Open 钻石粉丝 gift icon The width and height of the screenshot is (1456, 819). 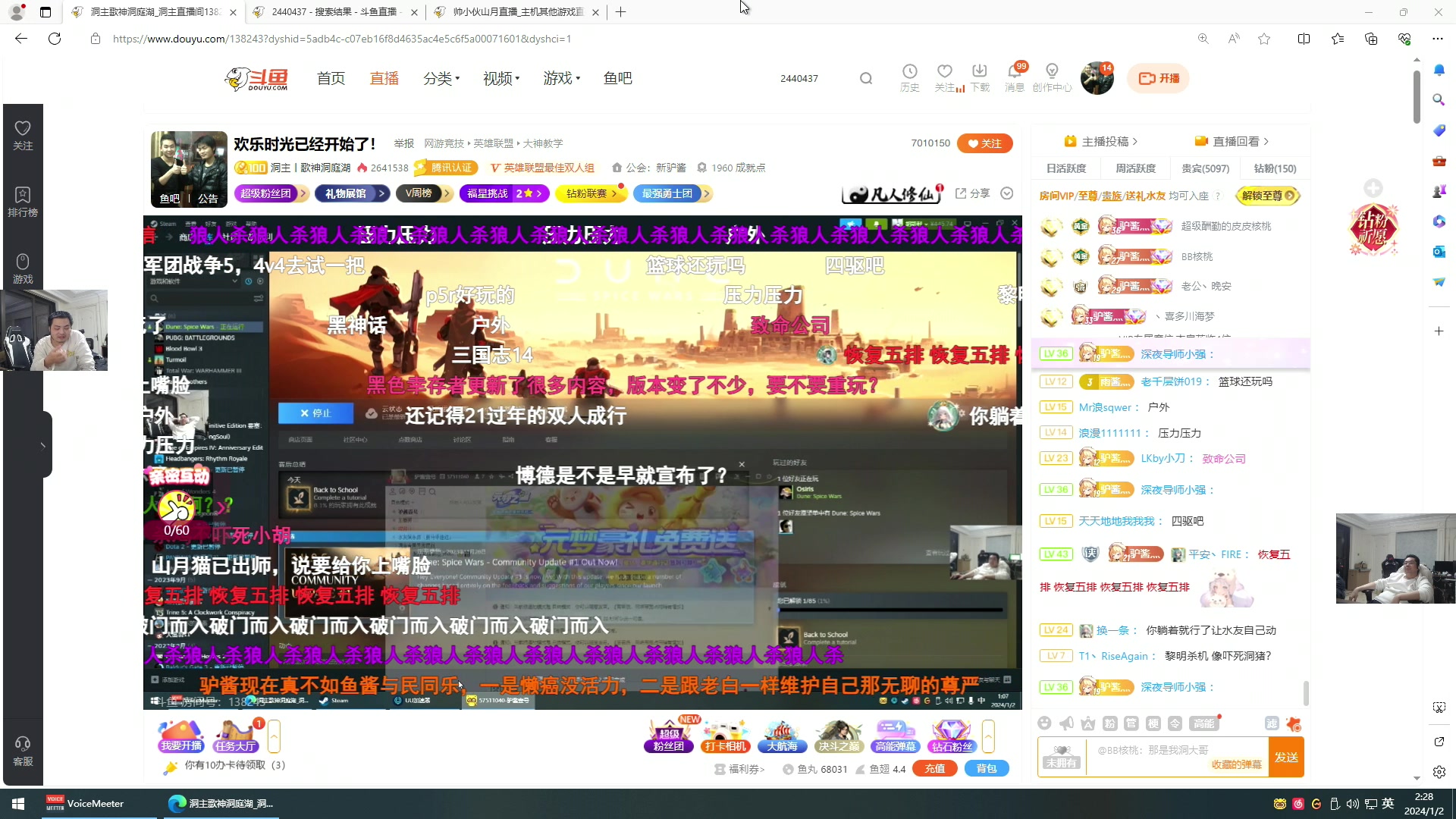pyautogui.click(x=952, y=736)
